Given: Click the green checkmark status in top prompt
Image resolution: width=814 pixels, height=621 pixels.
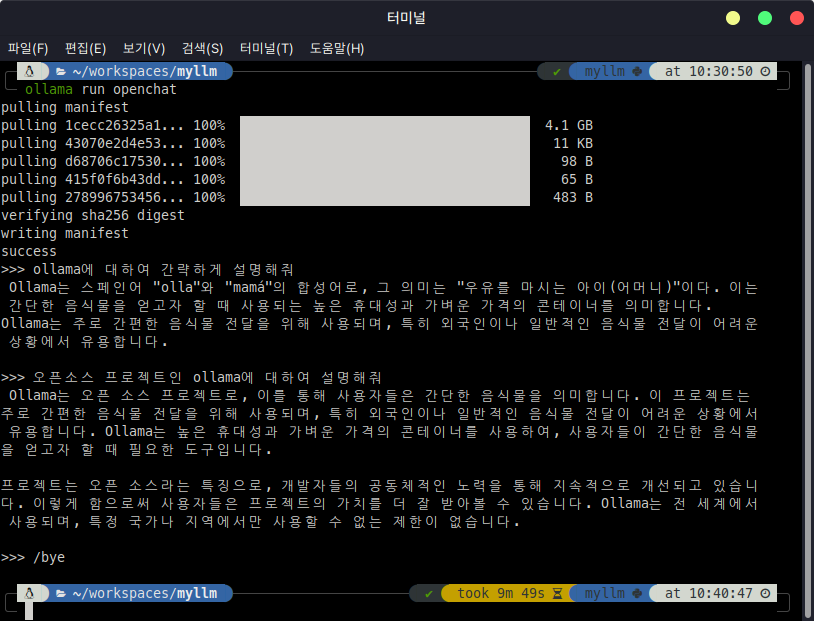Looking at the screenshot, I should [557, 72].
